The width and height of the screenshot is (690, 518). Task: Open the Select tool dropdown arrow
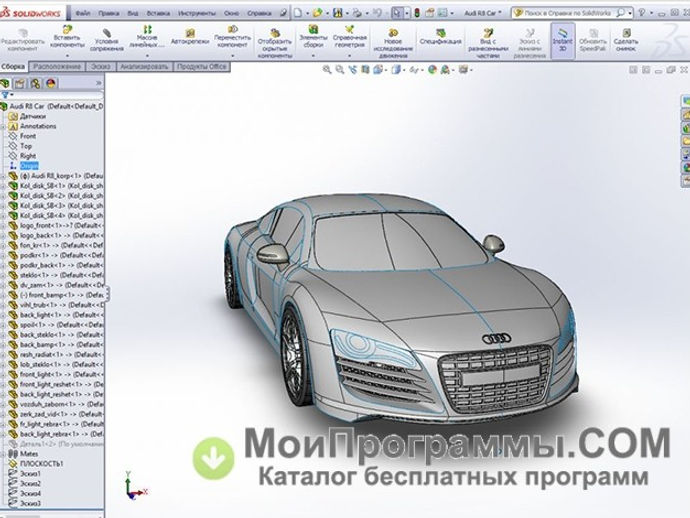407,13
